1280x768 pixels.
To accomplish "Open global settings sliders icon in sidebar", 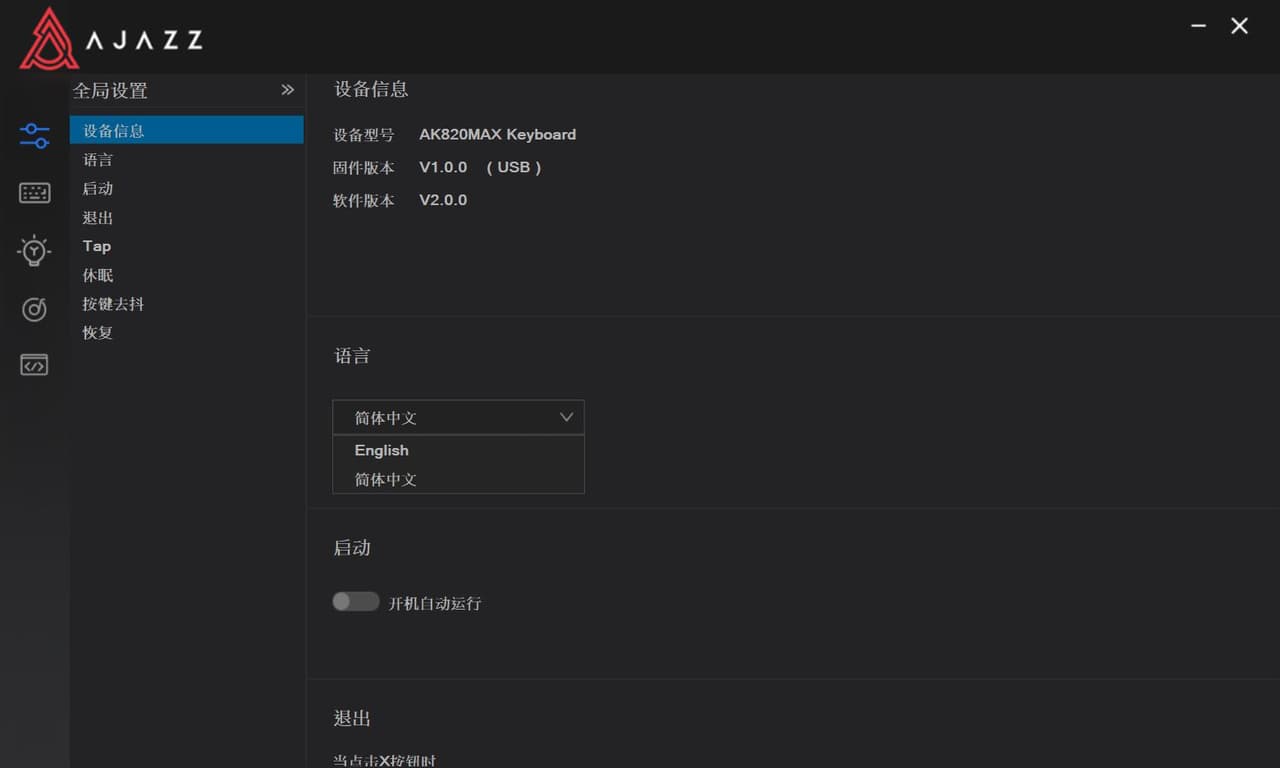I will coord(34,135).
